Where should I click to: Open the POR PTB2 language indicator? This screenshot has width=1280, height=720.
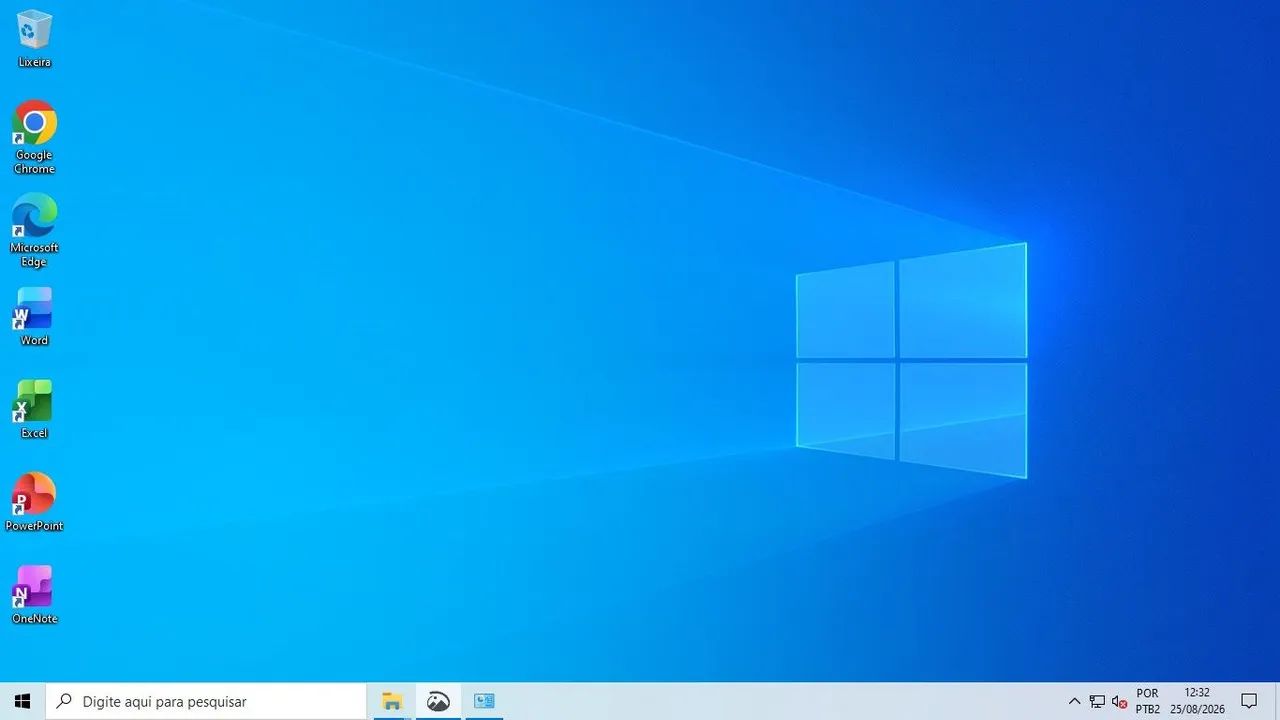coord(1147,701)
